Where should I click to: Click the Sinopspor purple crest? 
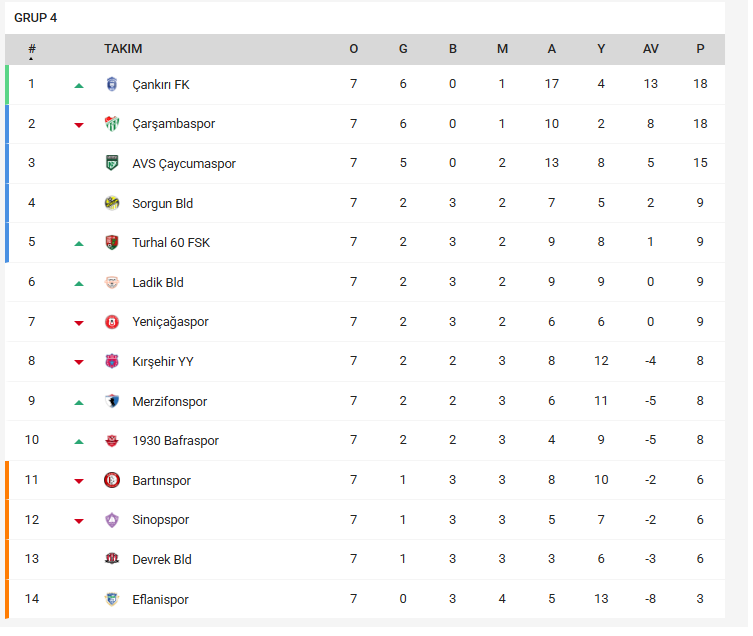[x=112, y=520]
